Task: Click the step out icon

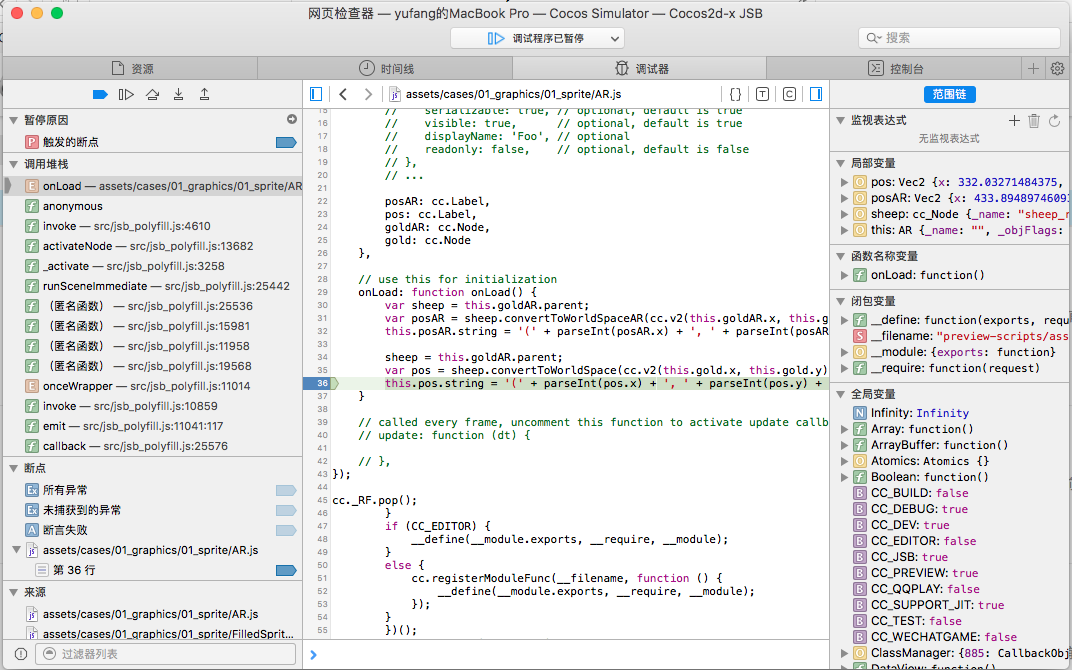Action: [x=204, y=94]
